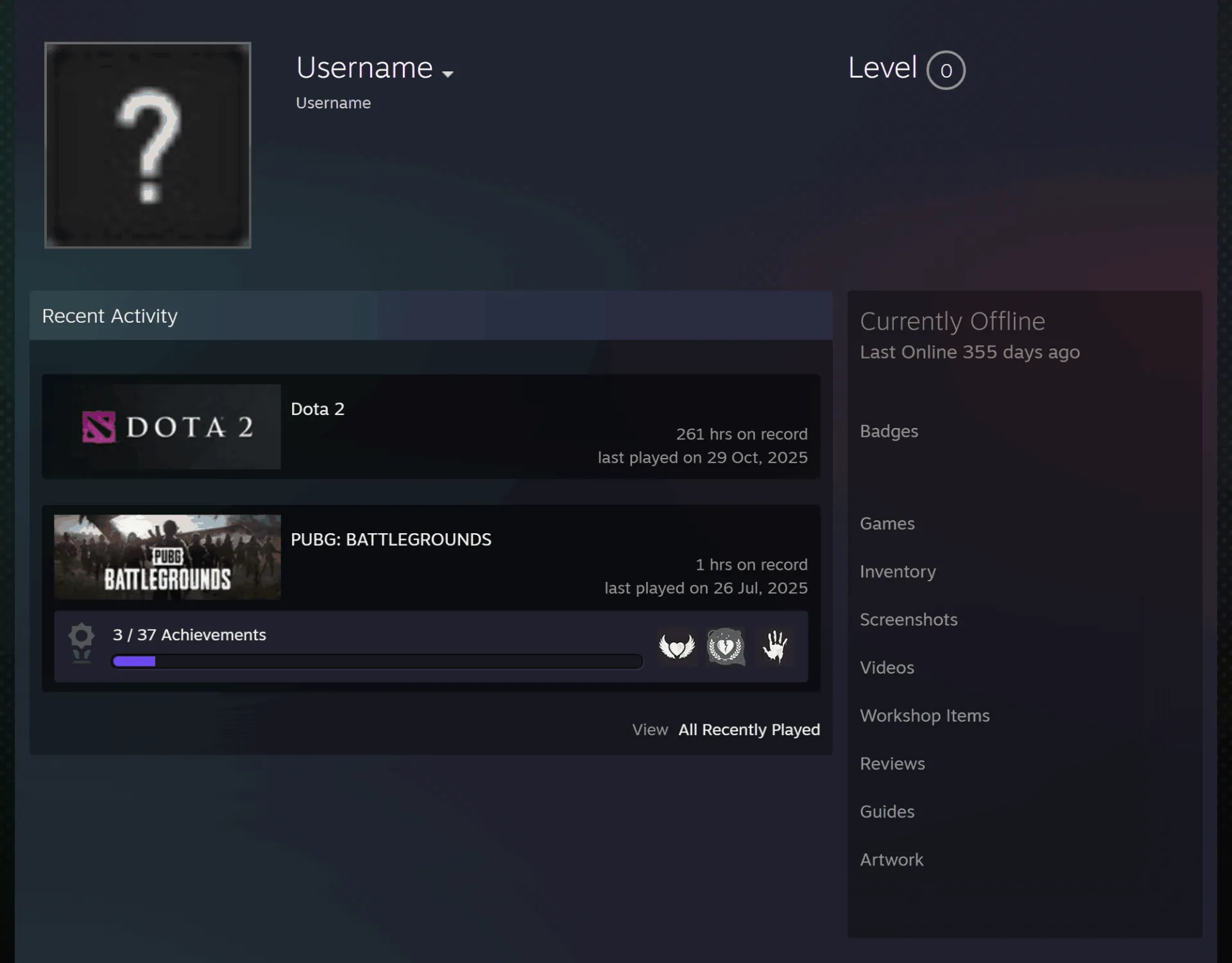Click the Dota 2 game title
1232x963 pixels.
click(318, 409)
